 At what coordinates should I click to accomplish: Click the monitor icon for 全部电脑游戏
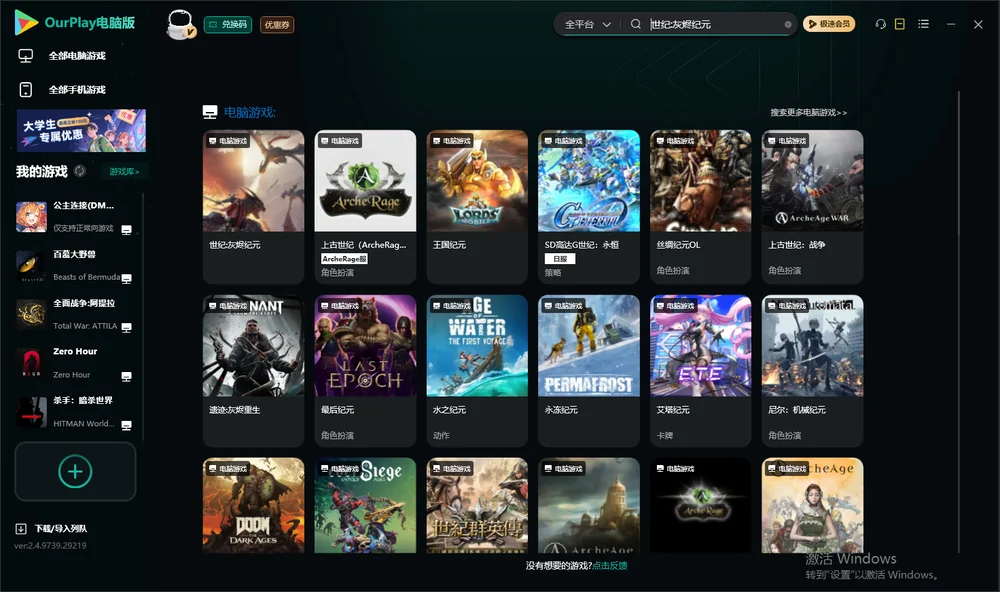26,56
